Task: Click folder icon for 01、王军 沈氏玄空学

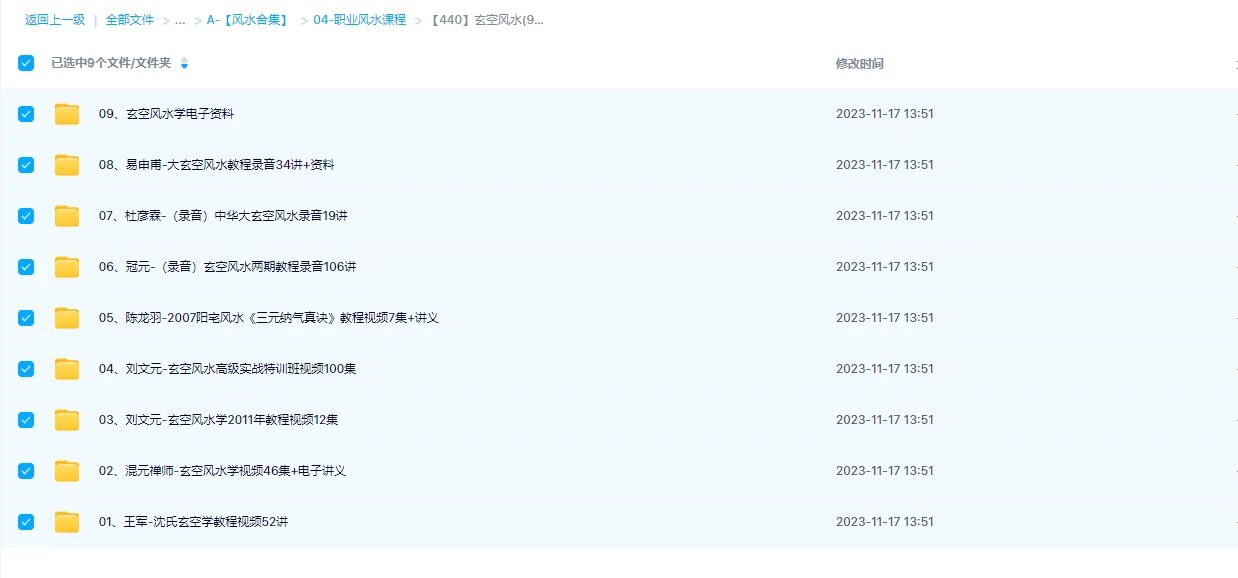Action: click(67, 522)
